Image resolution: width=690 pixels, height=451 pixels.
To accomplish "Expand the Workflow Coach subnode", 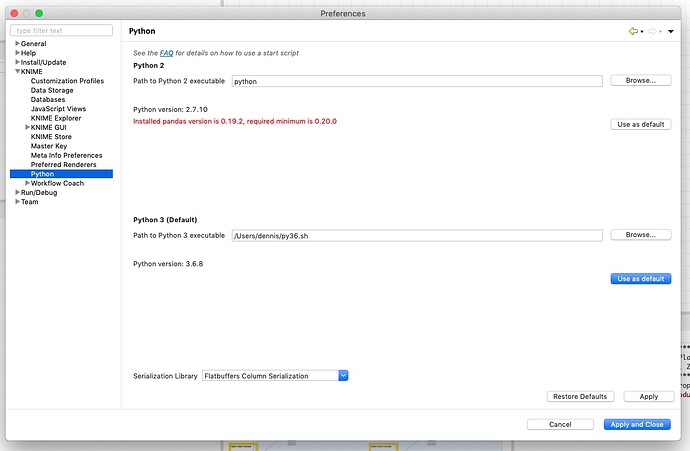I will click(x=27, y=183).
